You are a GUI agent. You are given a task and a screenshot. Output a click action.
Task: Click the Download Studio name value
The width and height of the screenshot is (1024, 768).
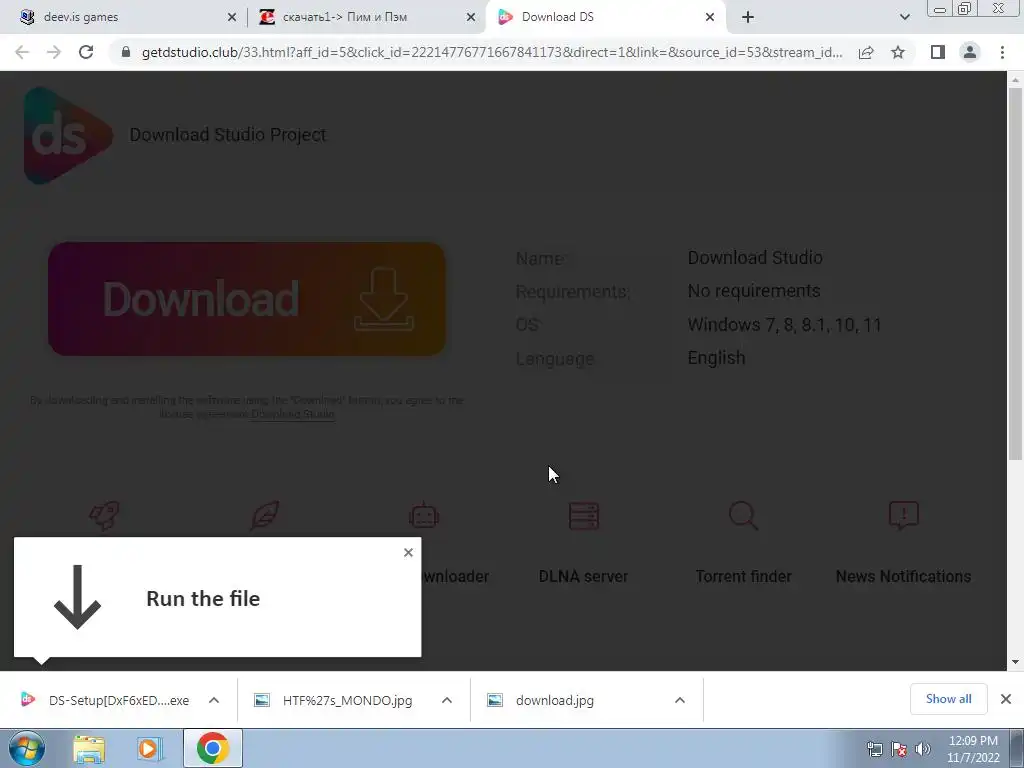(755, 257)
